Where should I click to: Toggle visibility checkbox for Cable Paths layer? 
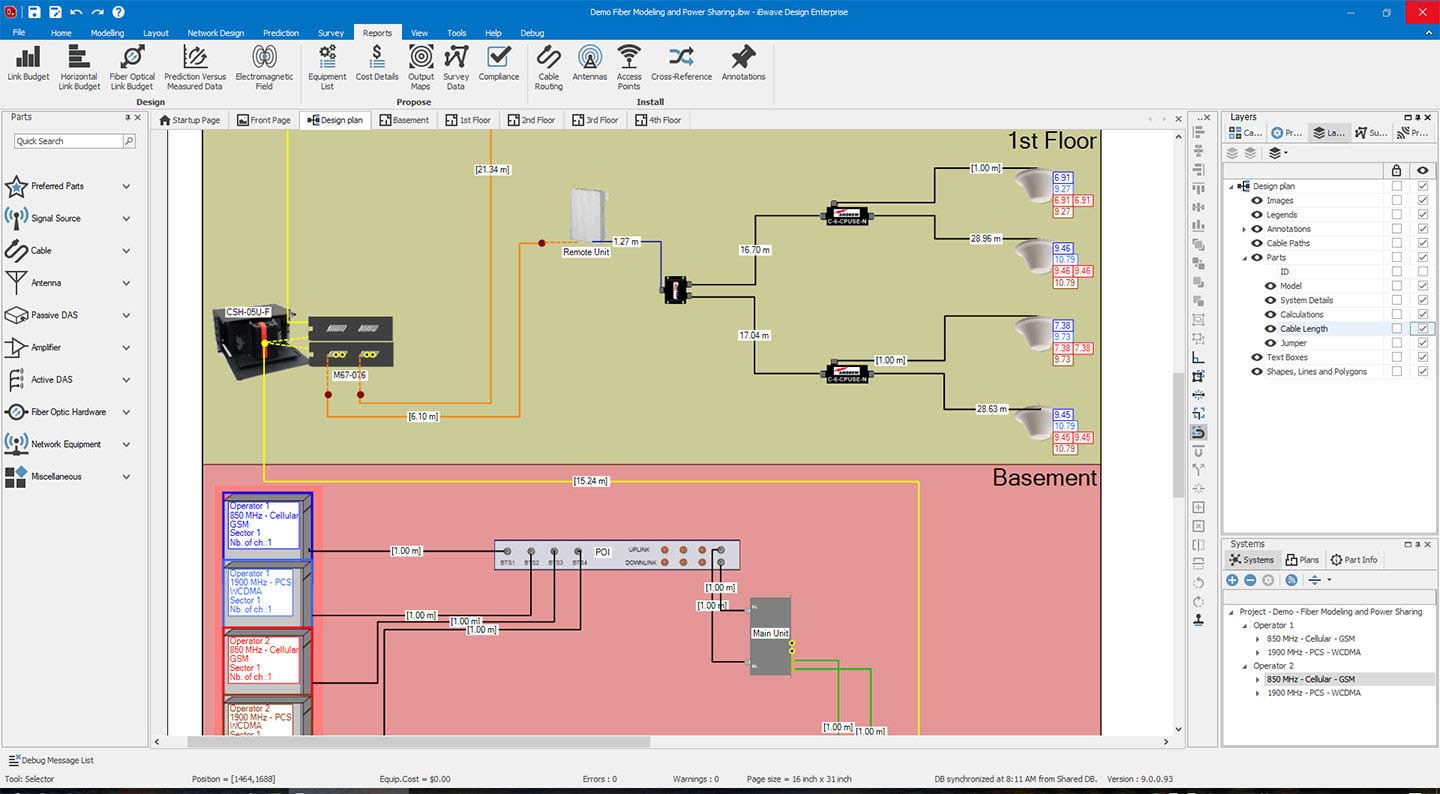click(x=1423, y=243)
